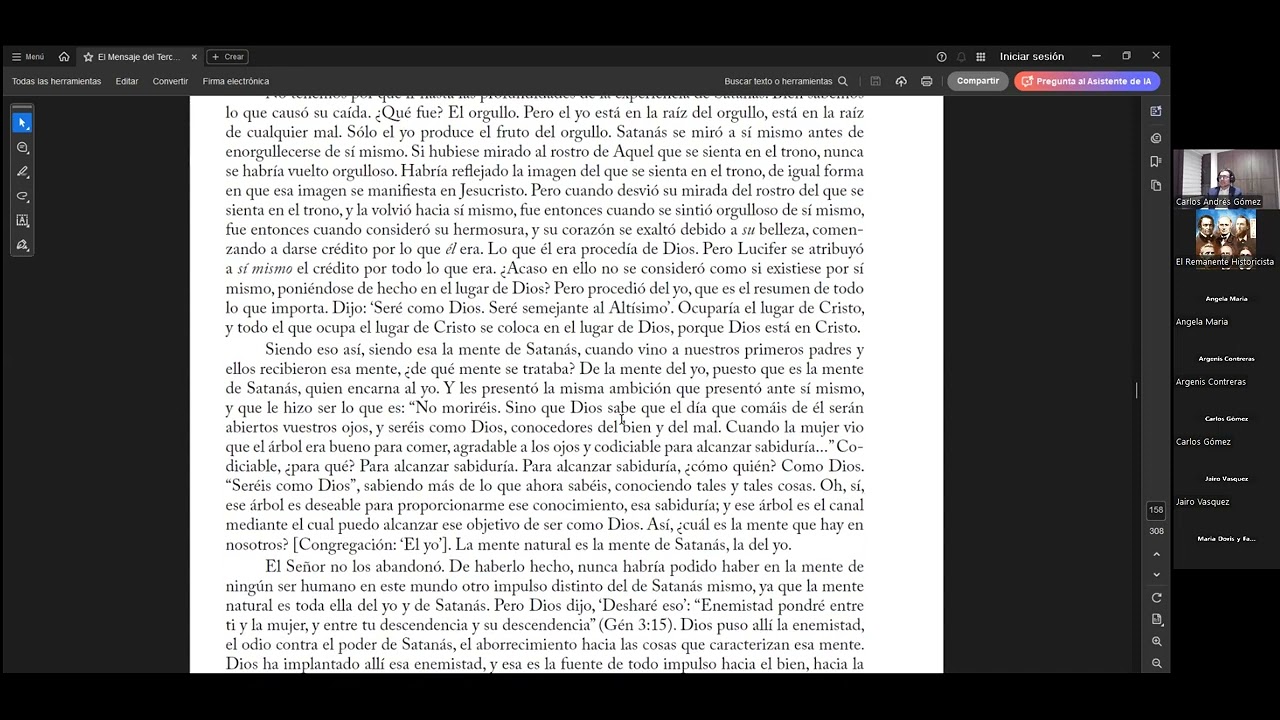Viewport: 1280px width, 720px height.
Task: Select Angela Maria participant tile
Action: (1226, 299)
